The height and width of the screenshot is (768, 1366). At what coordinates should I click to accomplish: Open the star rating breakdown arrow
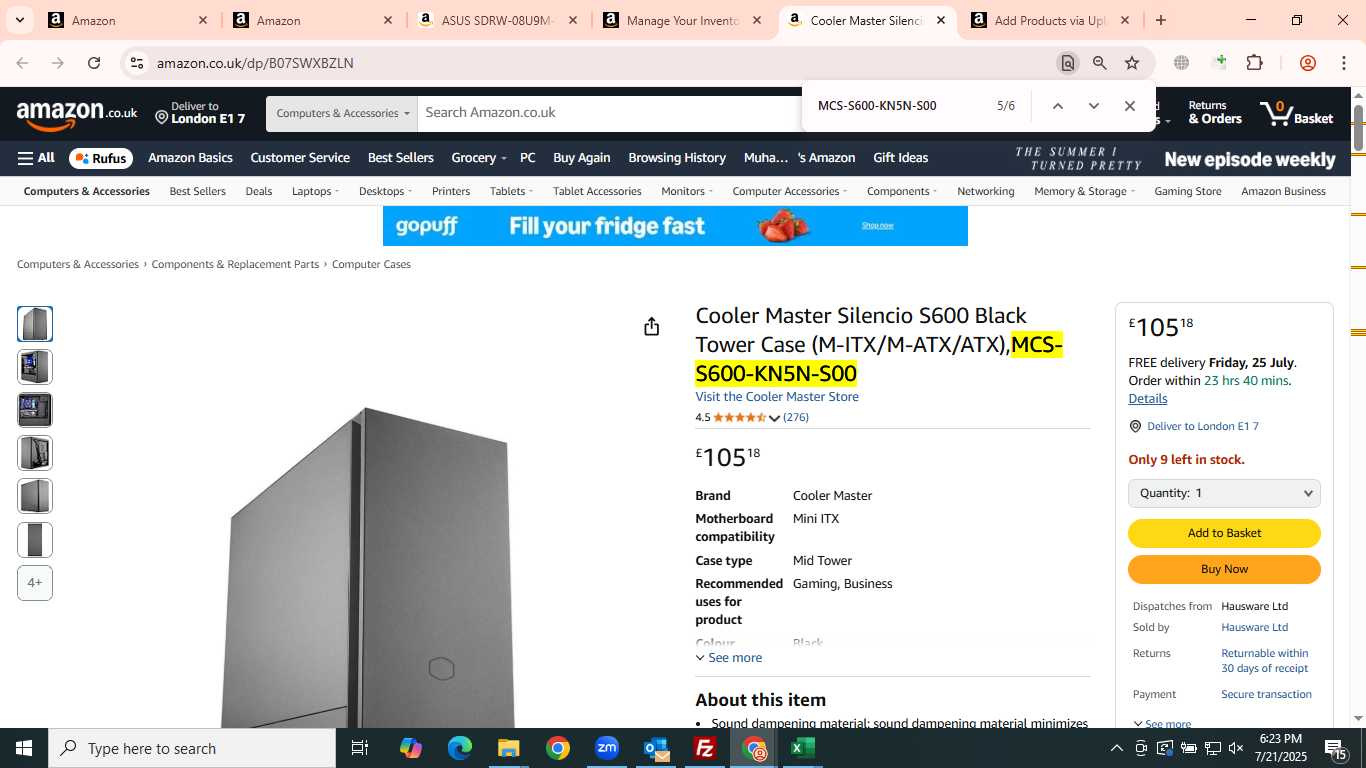[774, 418]
